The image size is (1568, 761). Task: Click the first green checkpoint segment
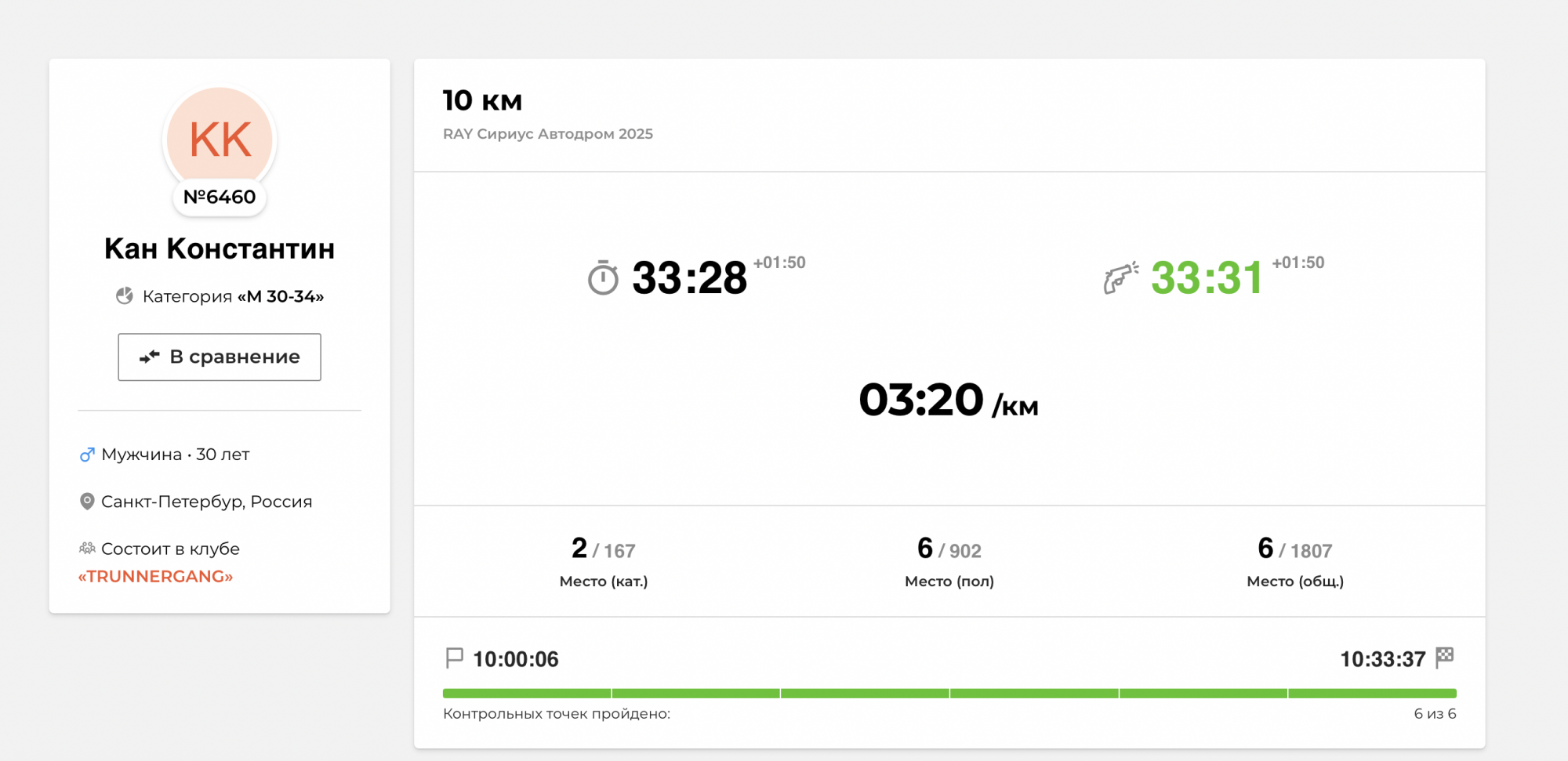pyautogui.click(x=527, y=694)
